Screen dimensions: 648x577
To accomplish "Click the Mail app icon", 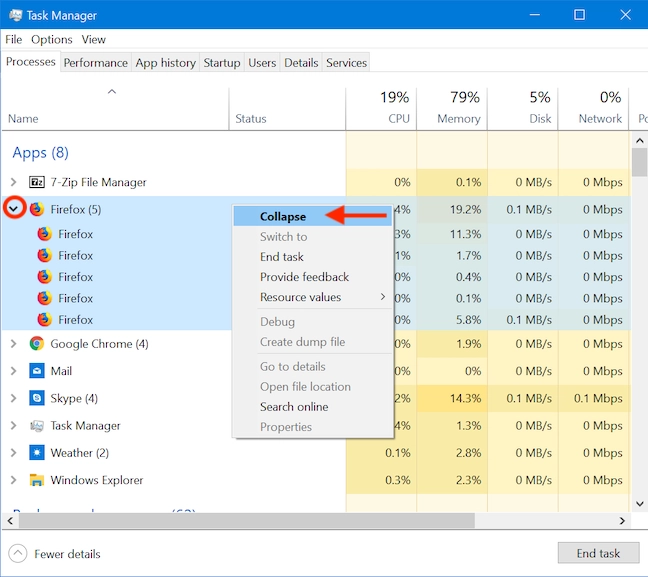I will [37, 371].
